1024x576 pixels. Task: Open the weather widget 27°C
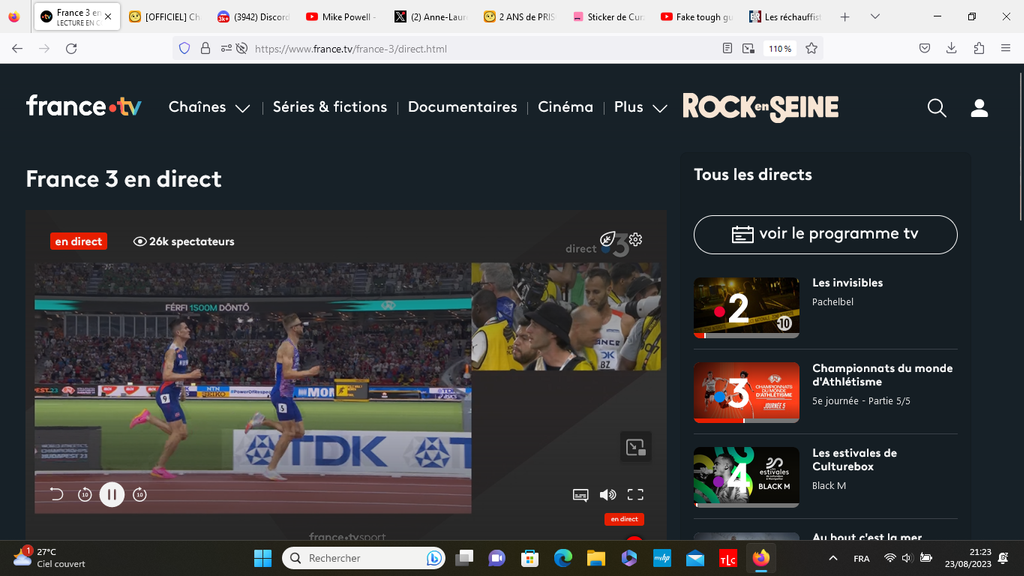pos(49,558)
